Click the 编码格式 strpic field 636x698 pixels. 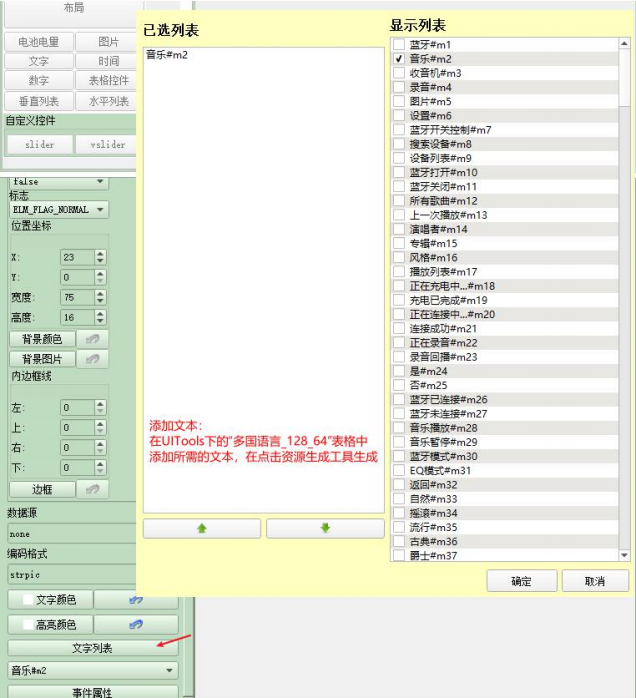tap(72, 575)
